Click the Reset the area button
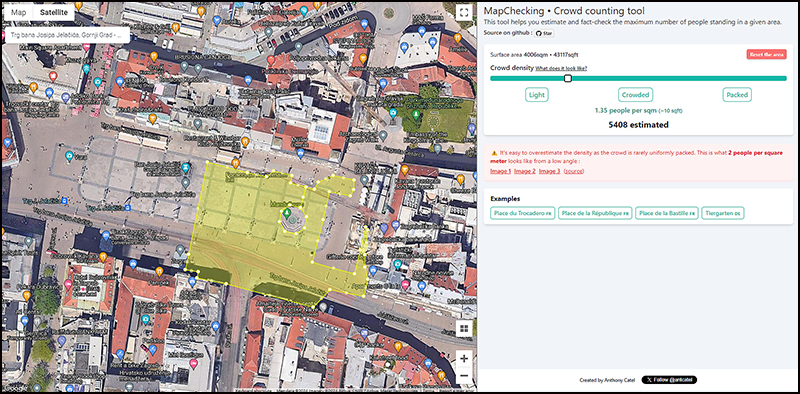This screenshot has width=800, height=394. tap(766, 55)
